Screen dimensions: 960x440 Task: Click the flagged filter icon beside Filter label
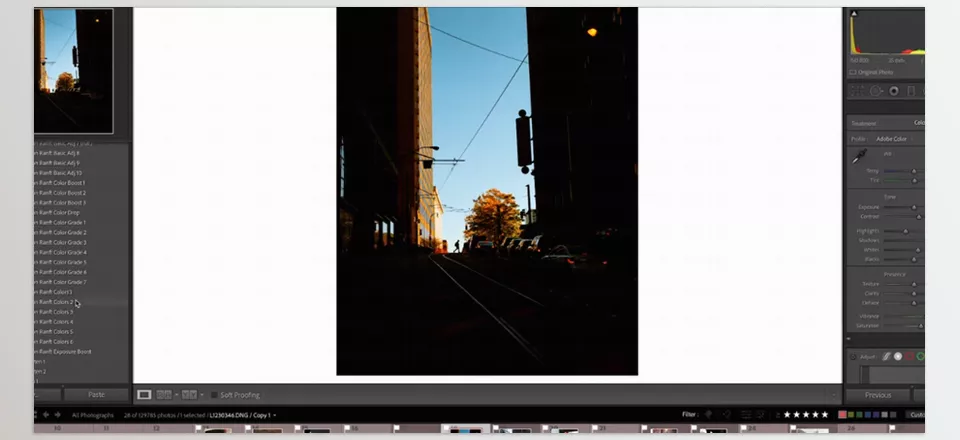coord(708,414)
